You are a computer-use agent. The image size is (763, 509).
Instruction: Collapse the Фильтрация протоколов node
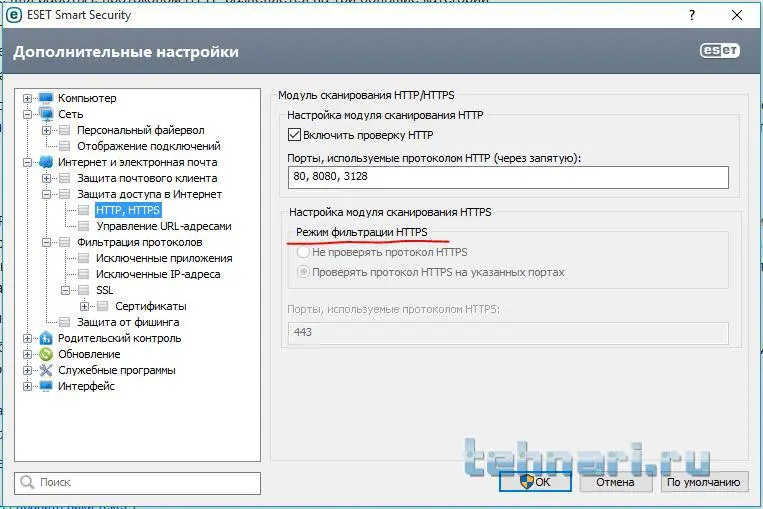pyautogui.click(x=46, y=242)
